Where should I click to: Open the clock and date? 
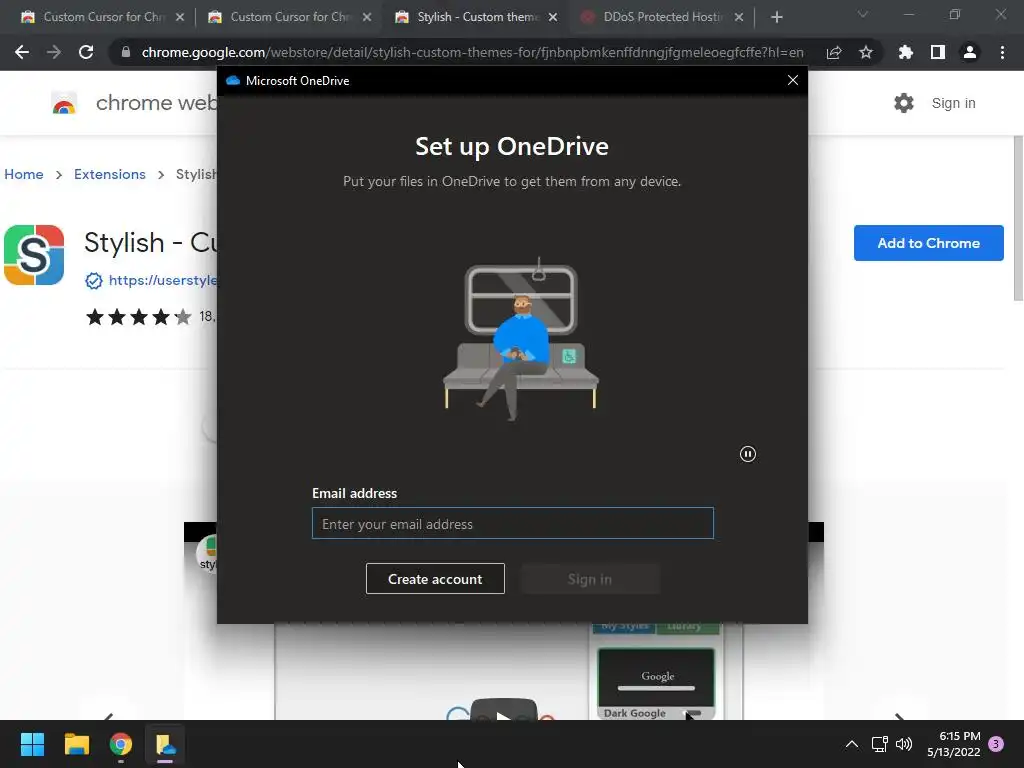(x=953, y=744)
